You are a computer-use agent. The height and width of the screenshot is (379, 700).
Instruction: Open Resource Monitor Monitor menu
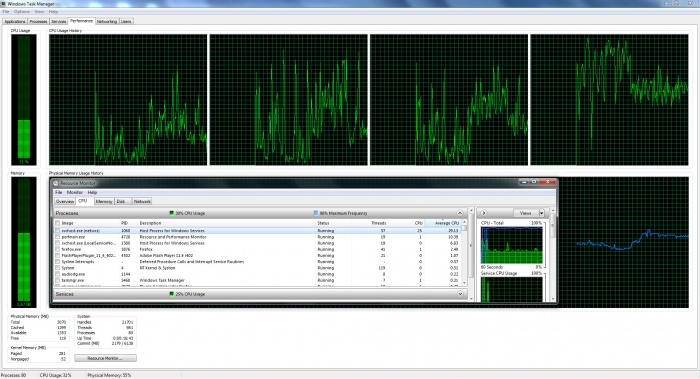(75, 192)
